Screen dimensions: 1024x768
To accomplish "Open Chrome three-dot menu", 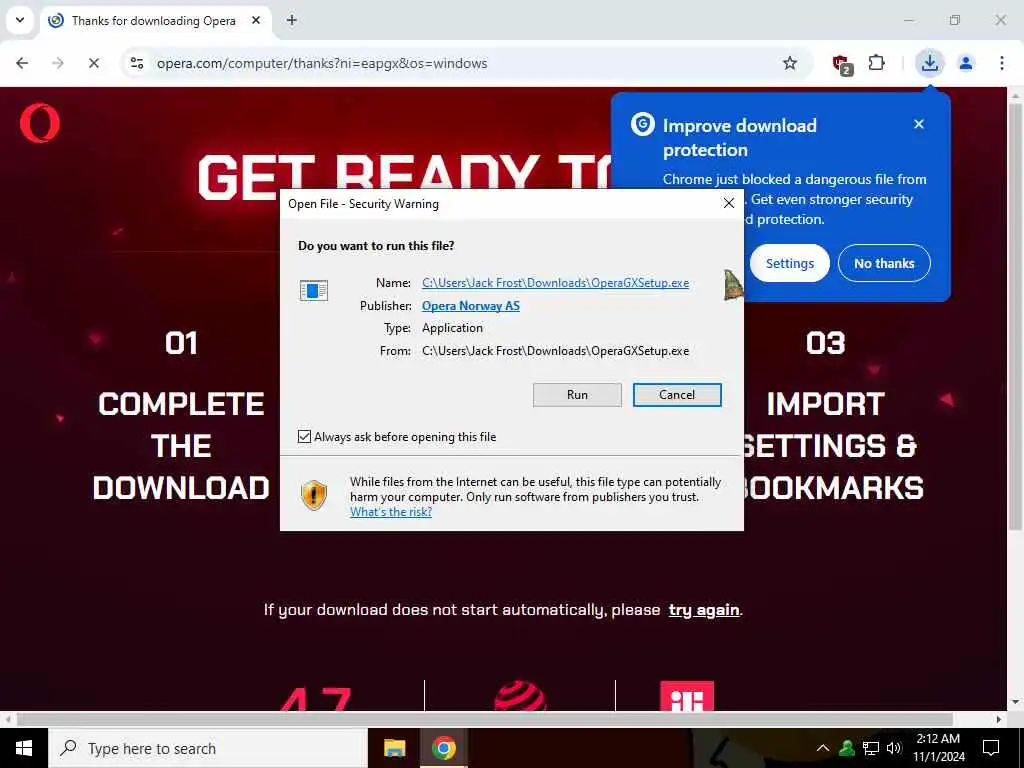I will point(1001,63).
